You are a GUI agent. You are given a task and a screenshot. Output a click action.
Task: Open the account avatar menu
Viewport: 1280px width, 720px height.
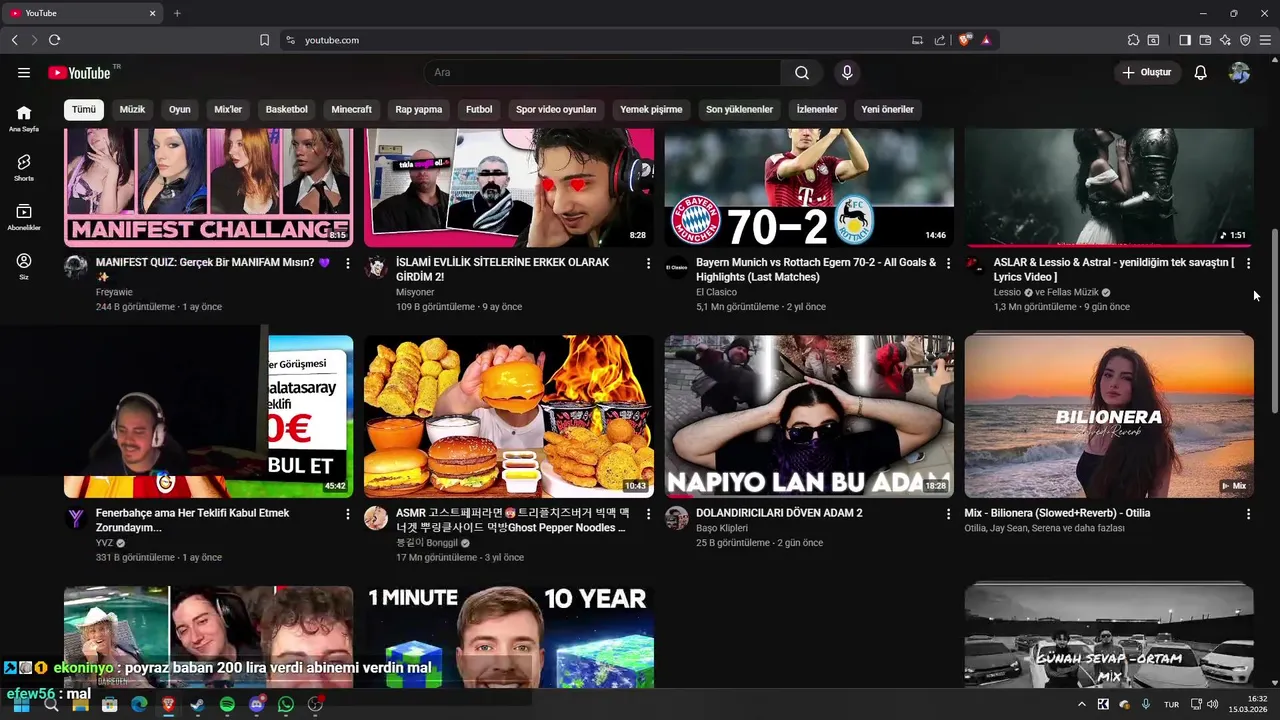[x=1239, y=72]
